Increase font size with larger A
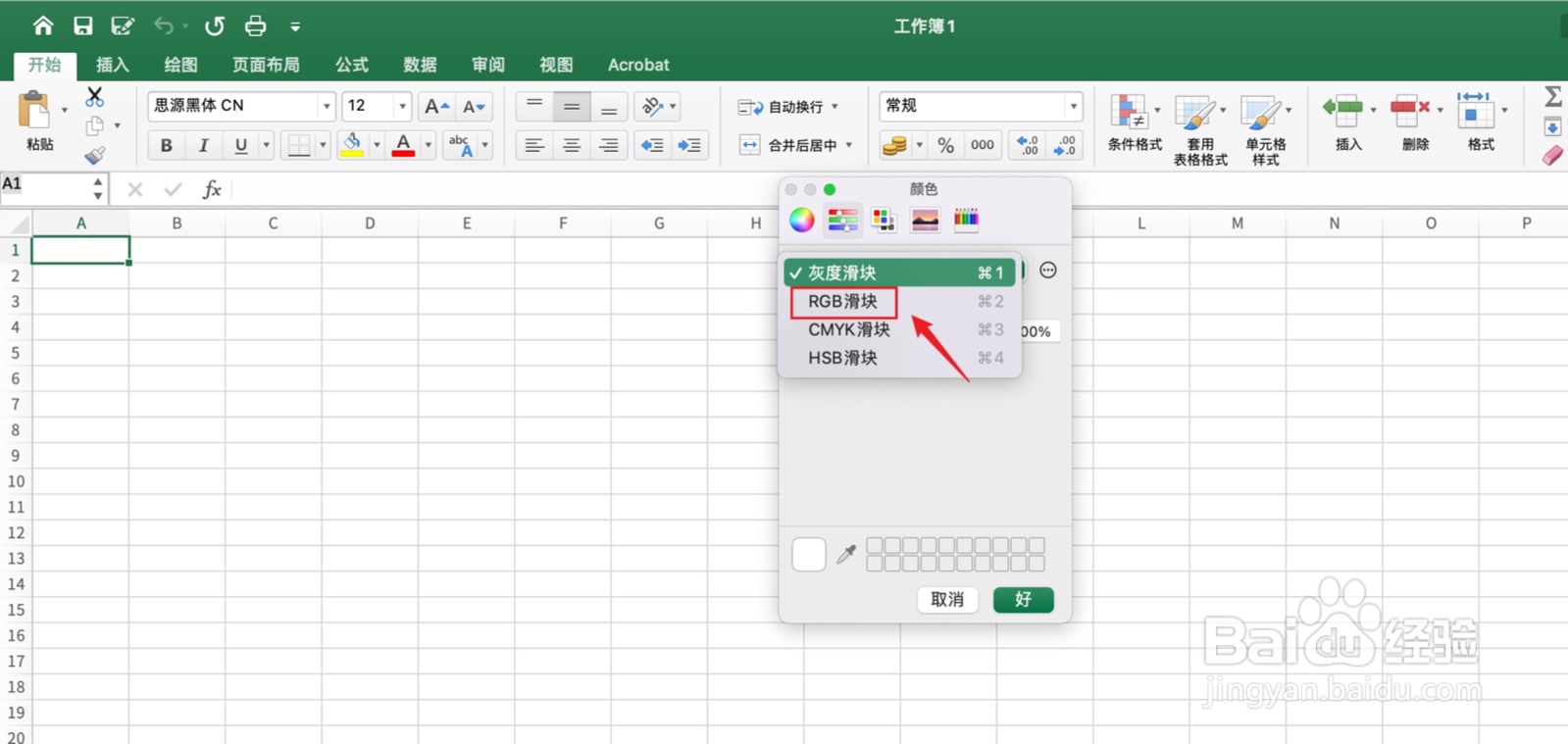The height and width of the screenshot is (744, 1568). coord(436,106)
